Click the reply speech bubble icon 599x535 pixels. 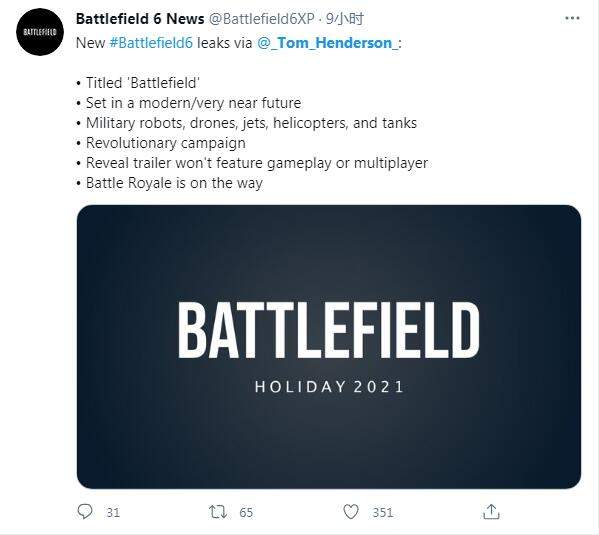(x=85, y=511)
